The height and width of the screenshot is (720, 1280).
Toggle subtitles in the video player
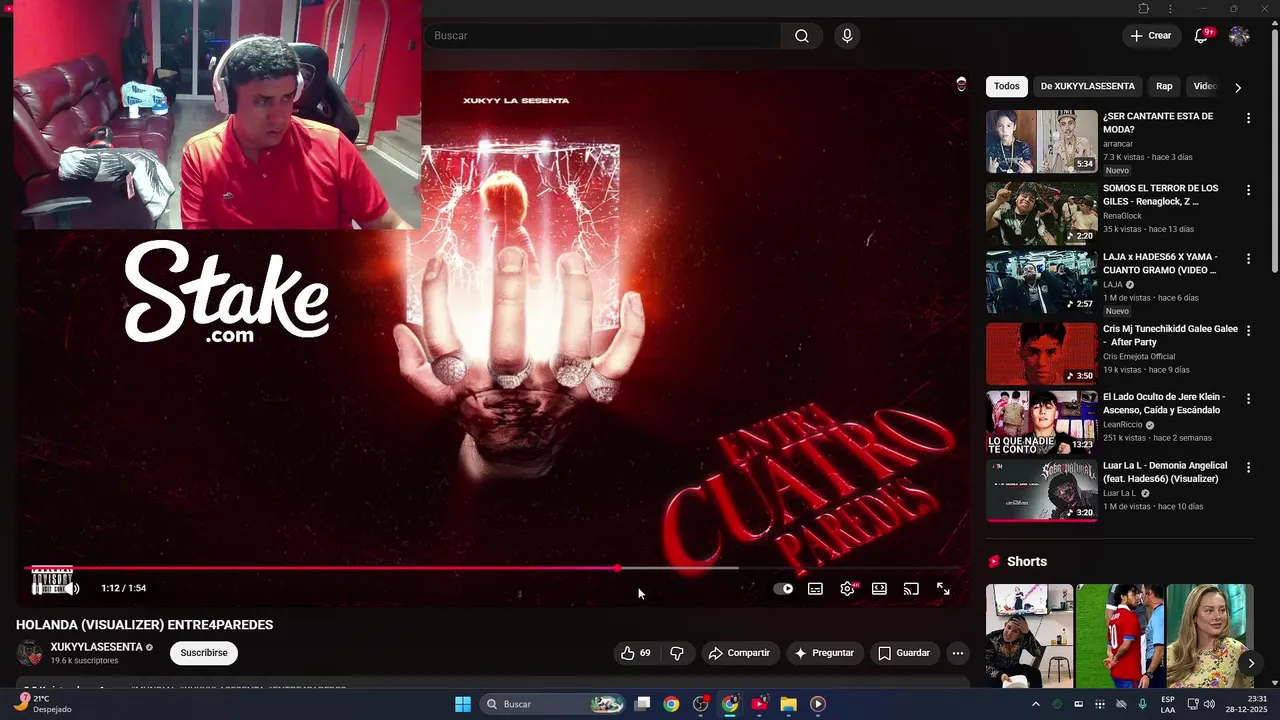coord(815,589)
